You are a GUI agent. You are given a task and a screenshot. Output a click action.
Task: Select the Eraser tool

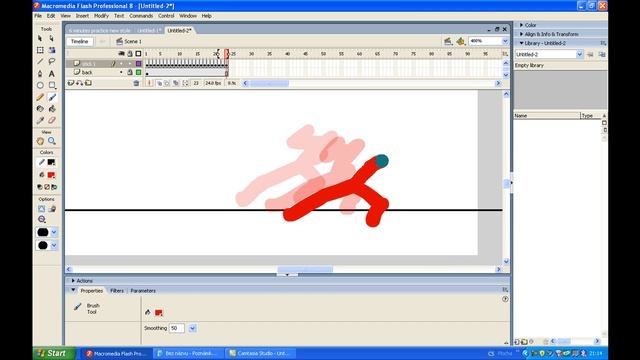click(52, 120)
